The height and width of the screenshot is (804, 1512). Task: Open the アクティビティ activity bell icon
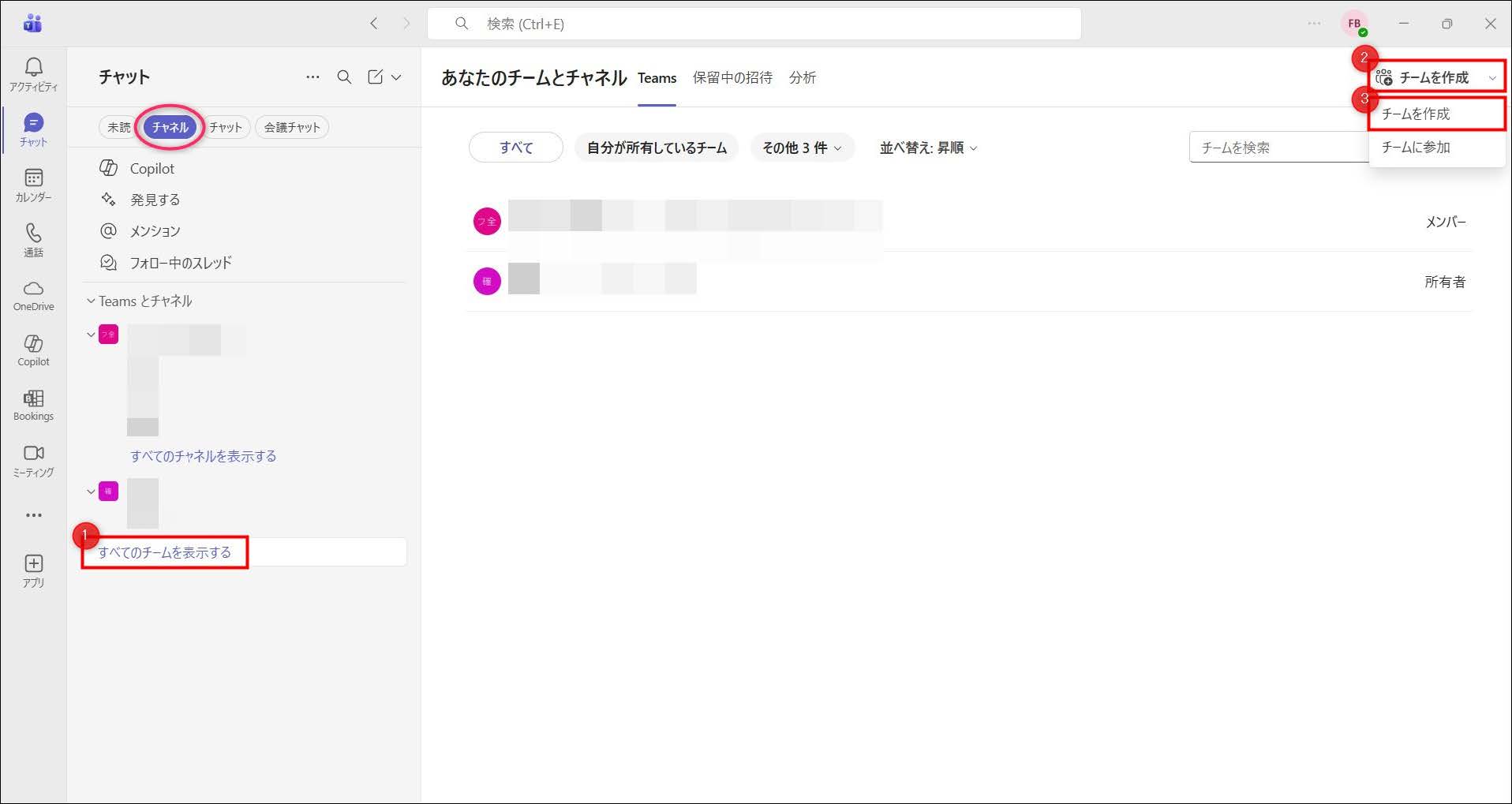click(33, 68)
